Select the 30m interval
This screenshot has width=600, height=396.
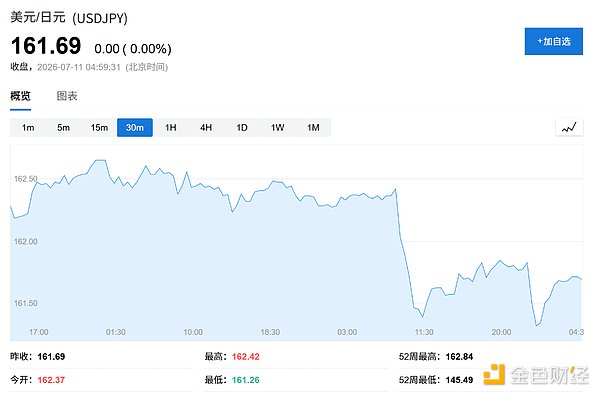click(135, 127)
